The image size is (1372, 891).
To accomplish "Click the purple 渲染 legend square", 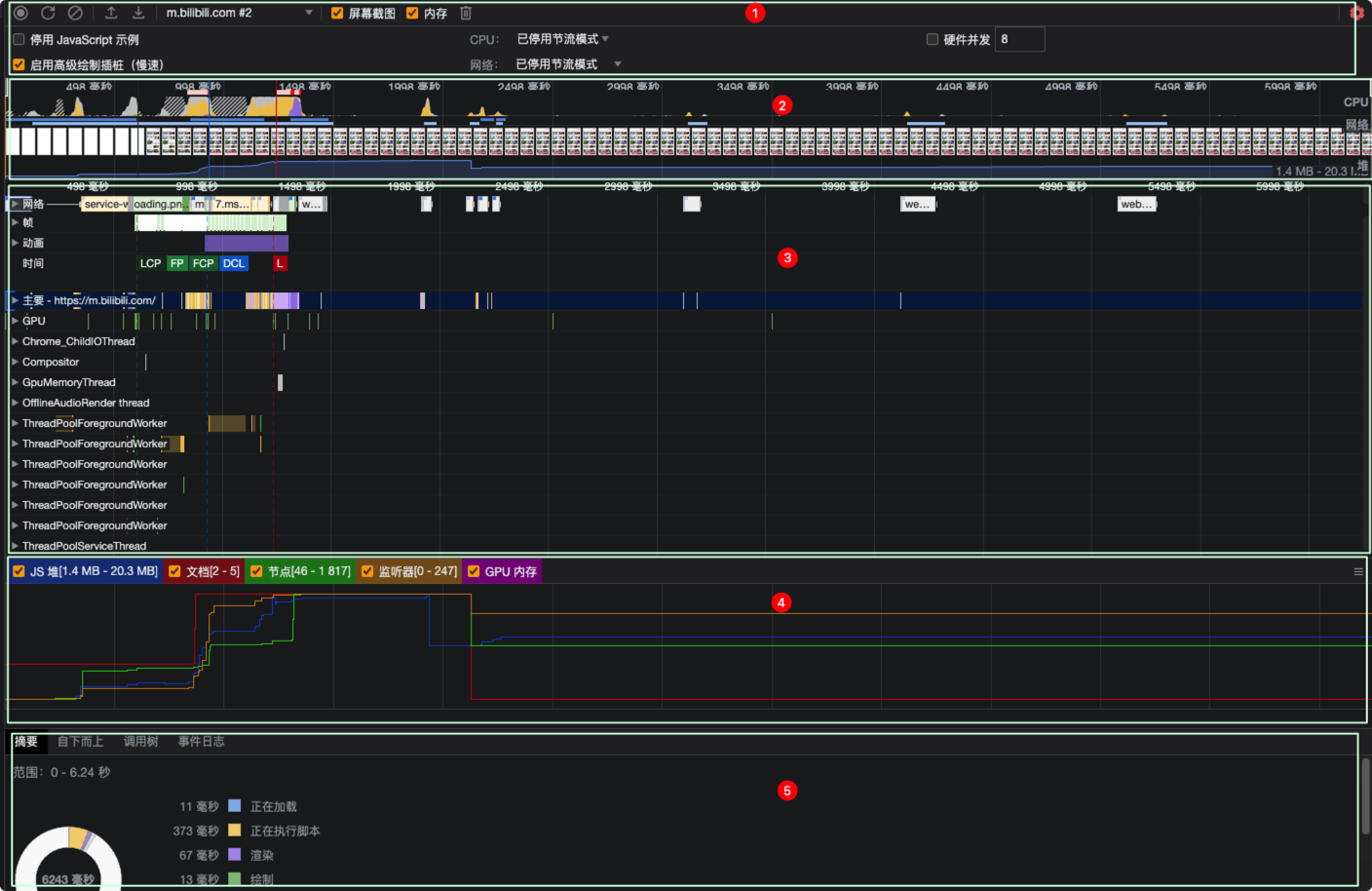I will [x=234, y=854].
